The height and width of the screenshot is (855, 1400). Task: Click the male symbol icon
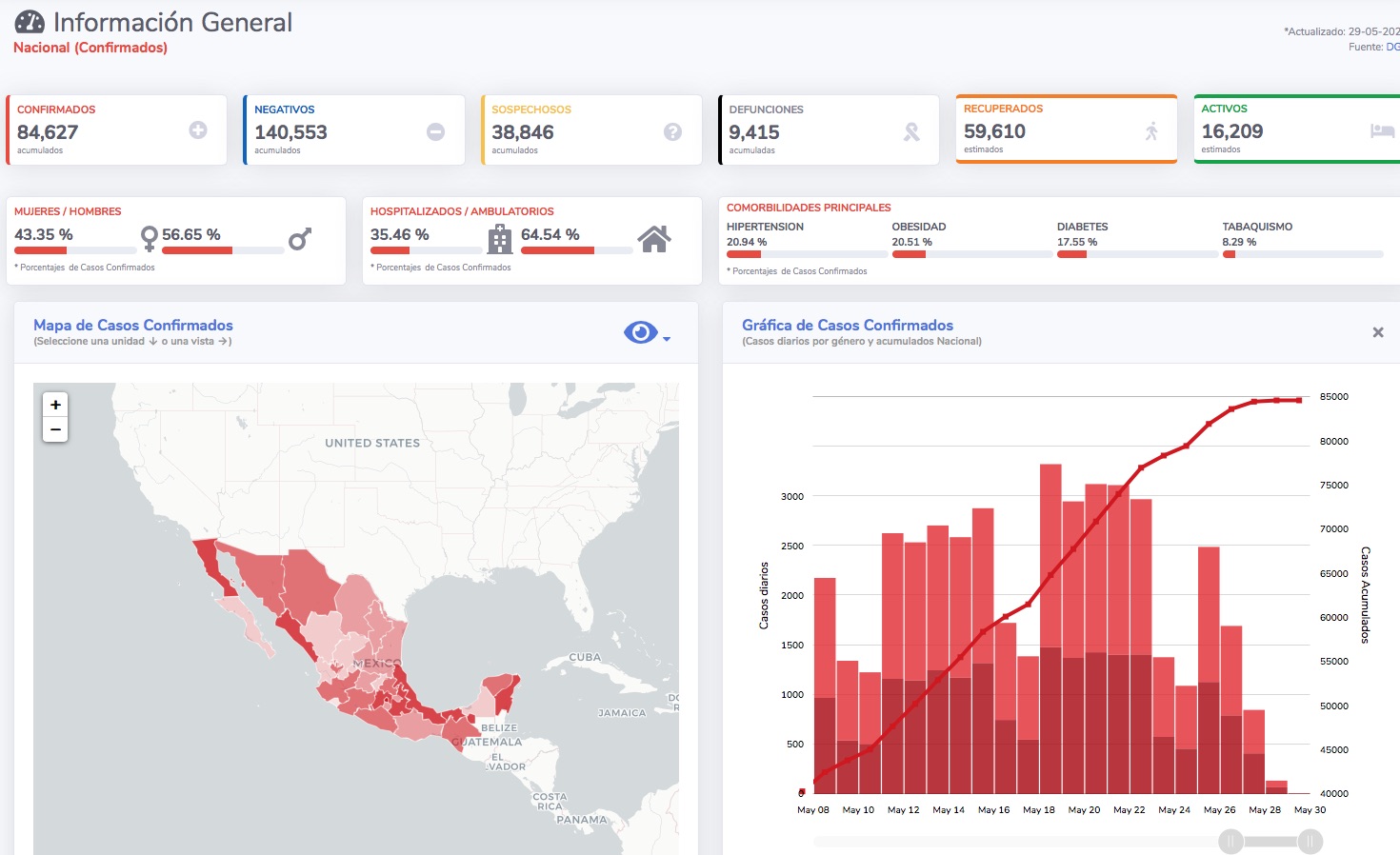click(x=300, y=238)
